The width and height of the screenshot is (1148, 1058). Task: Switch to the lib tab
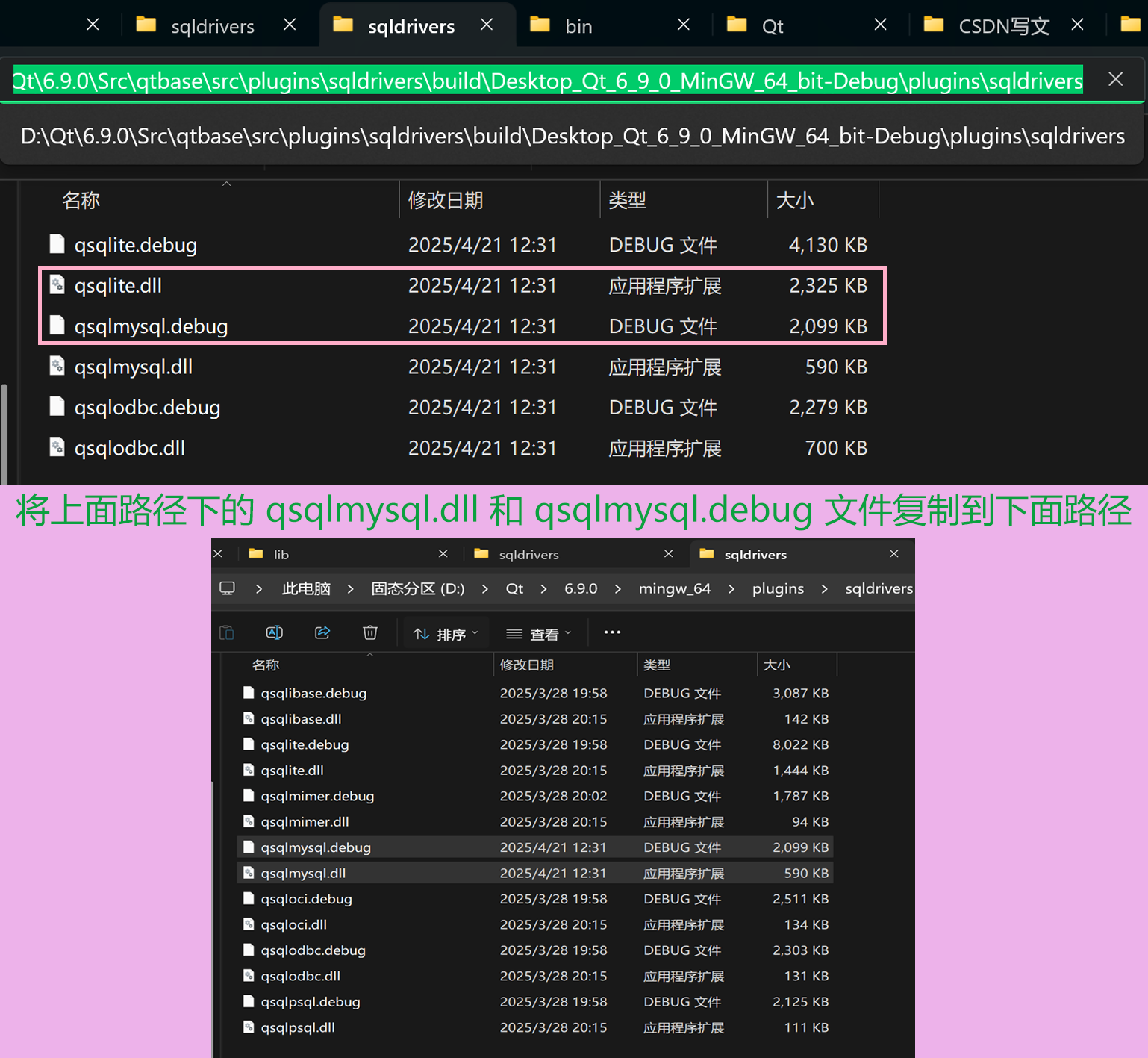click(279, 553)
